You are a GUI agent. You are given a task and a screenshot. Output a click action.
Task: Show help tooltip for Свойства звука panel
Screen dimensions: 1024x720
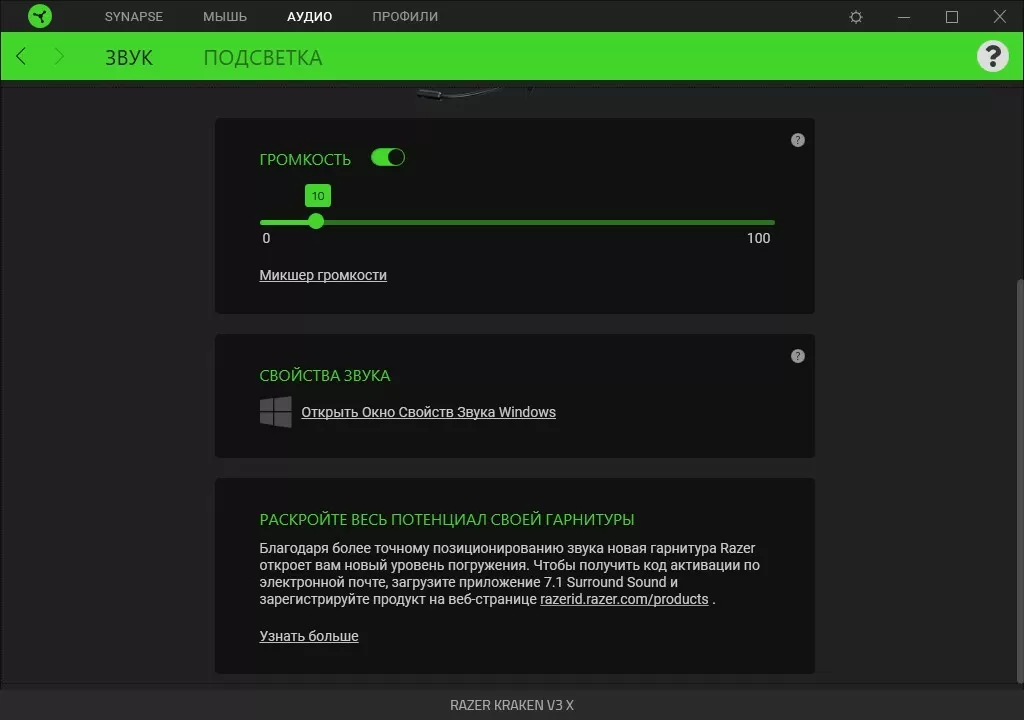click(797, 356)
